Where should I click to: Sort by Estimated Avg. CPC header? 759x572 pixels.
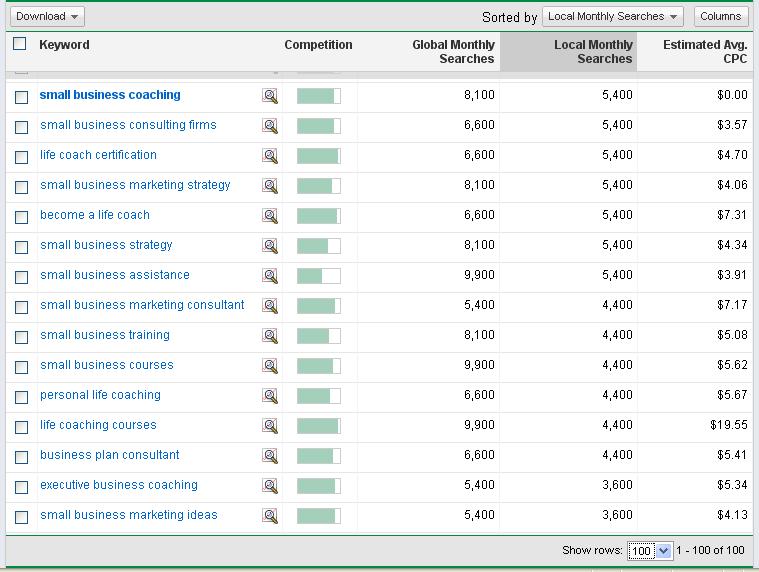point(705,51)
